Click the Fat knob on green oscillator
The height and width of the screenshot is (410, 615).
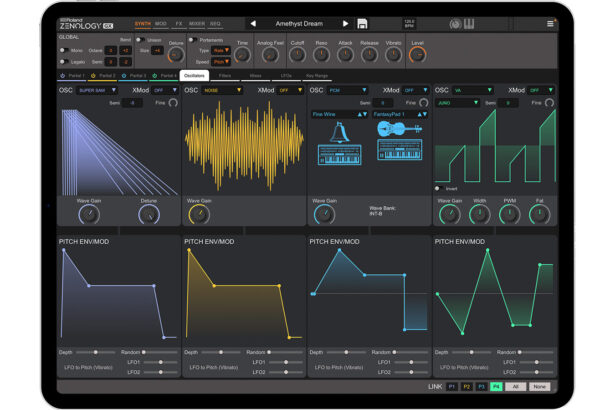click(x=540, y=215)
